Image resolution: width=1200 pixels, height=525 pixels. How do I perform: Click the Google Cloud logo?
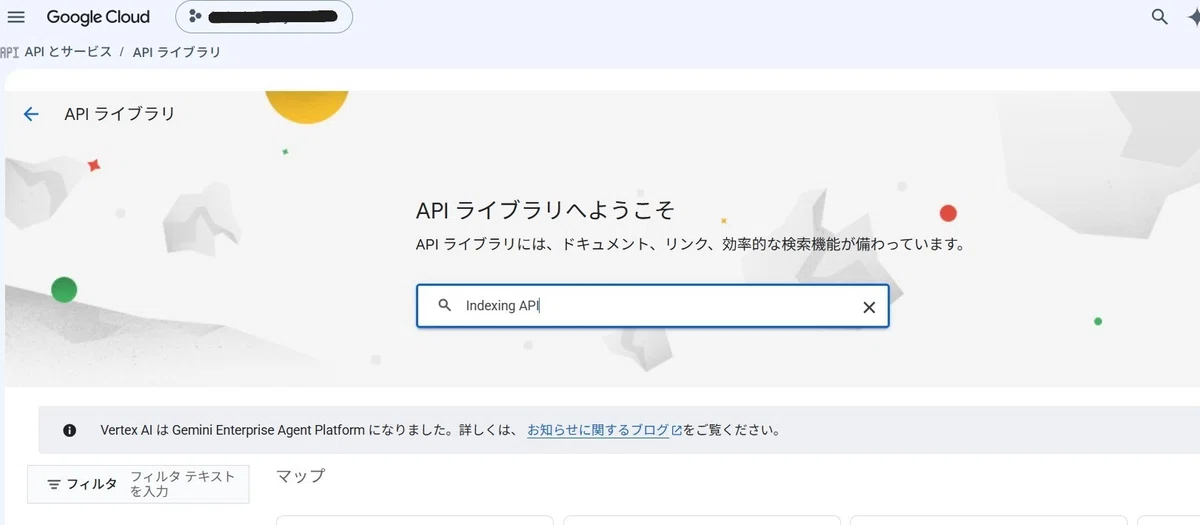click(x=98, y=17)
